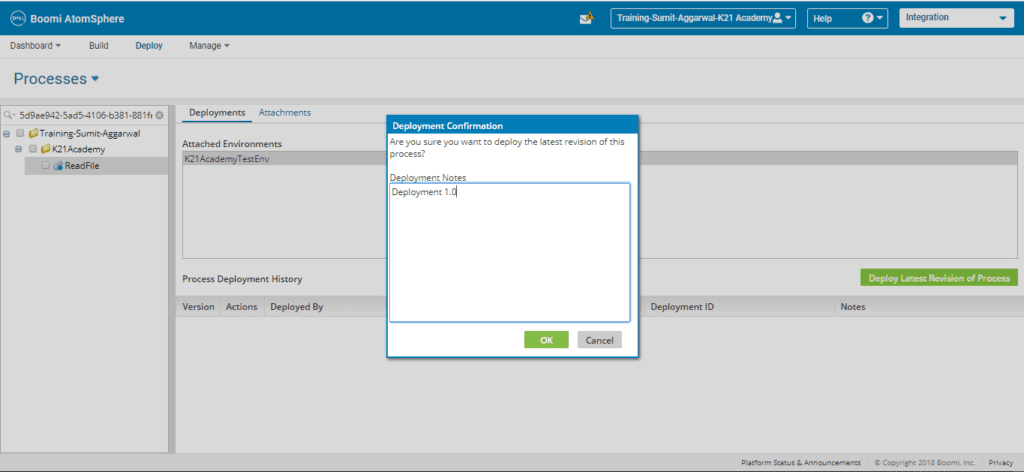
Task: Open the Dashboard menu
Action: (x=35, y=46)
